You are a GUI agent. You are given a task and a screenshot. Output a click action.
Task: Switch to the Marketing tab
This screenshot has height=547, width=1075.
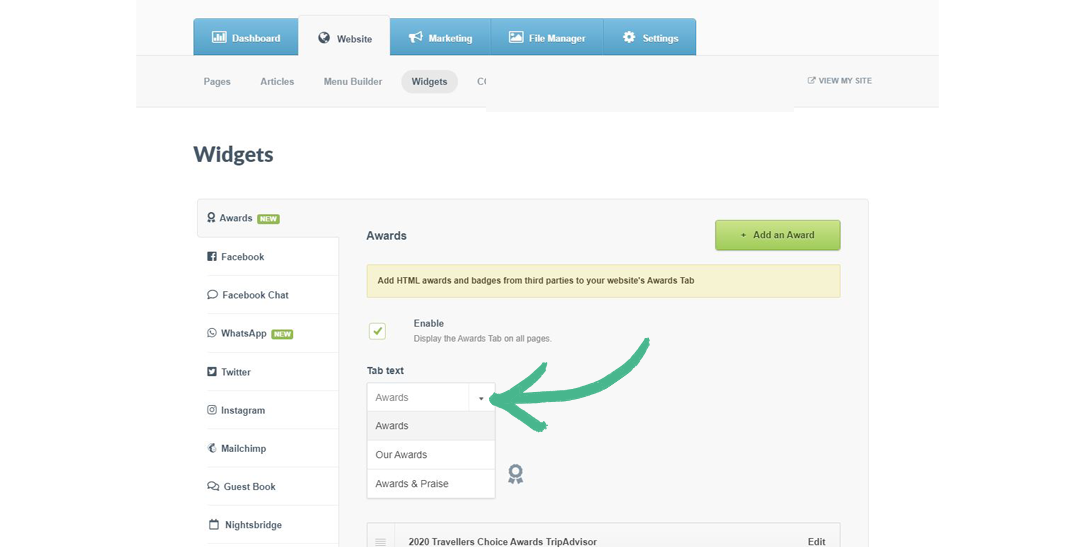pos(440,38)
